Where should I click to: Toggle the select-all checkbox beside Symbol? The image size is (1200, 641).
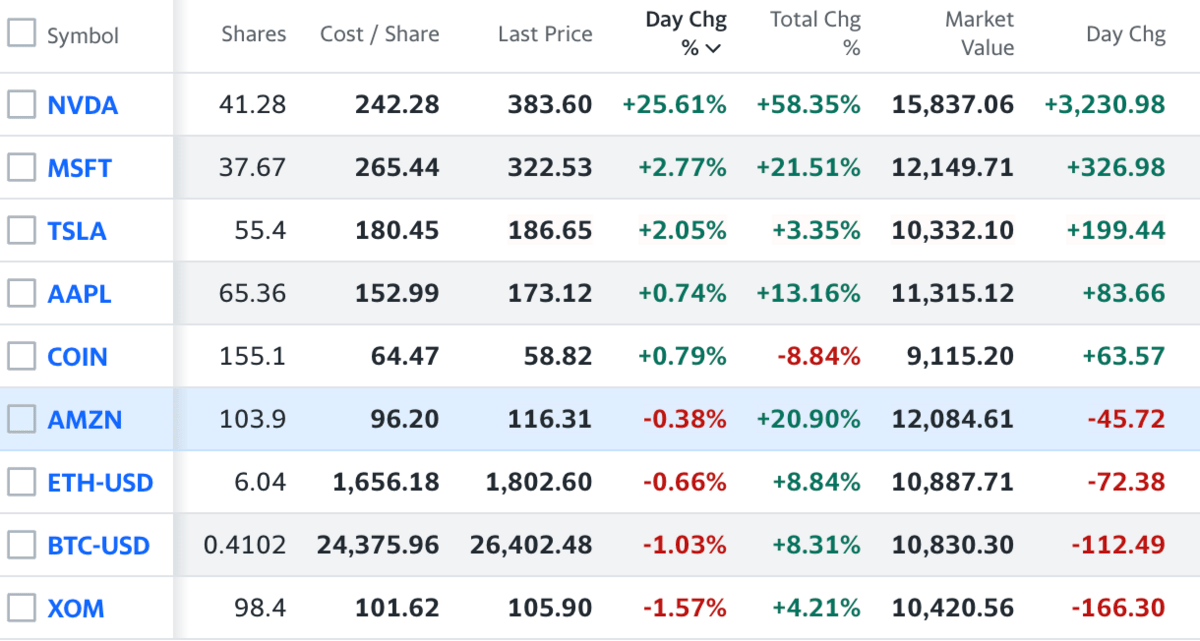click(x=21, y=33)
